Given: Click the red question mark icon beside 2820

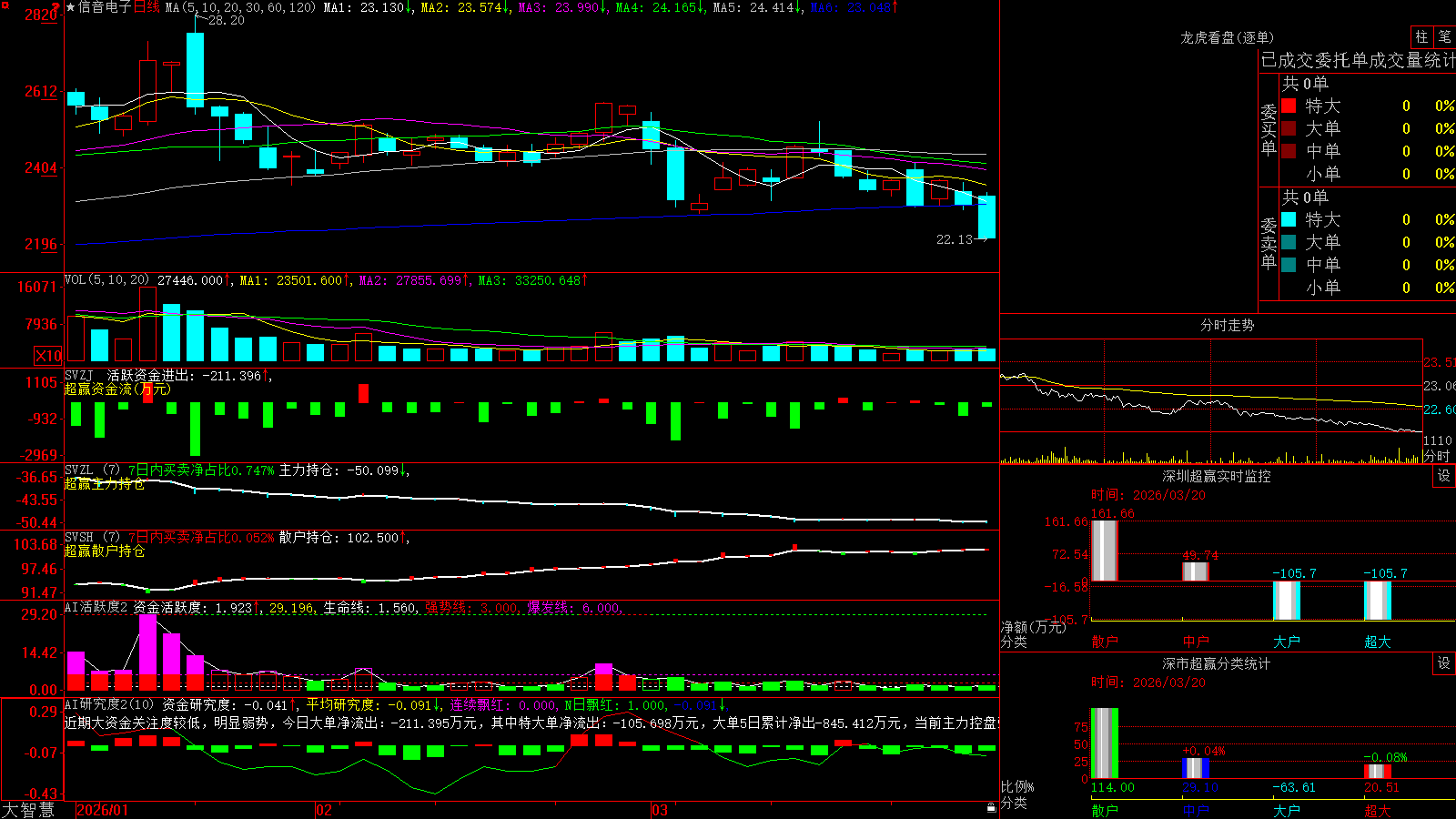Looking at the screenshot, I should [56, 8].
